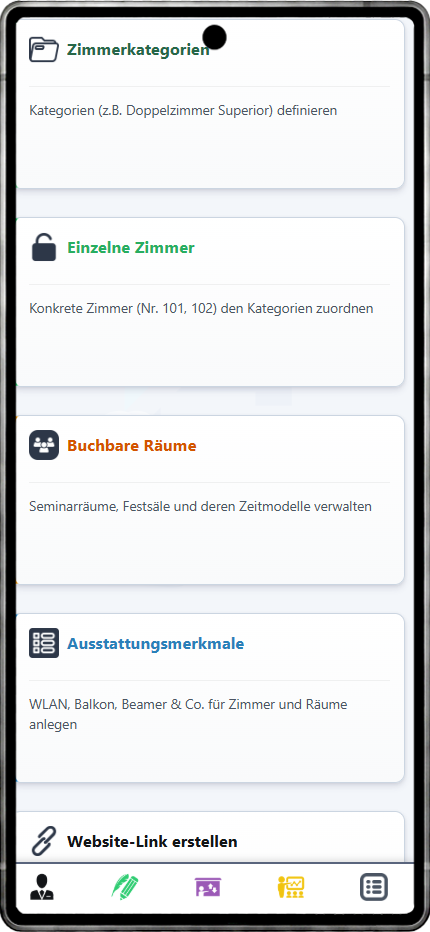Click the list icon next to Ausstattungsmerkmale

(x=44, y=643)
